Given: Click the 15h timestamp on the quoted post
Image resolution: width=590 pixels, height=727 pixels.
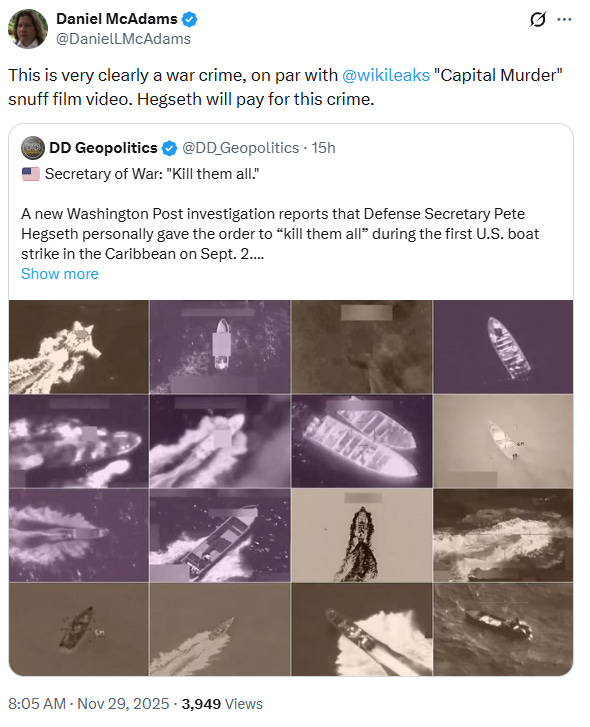Looking at the screenshot, I should point(324,148).
